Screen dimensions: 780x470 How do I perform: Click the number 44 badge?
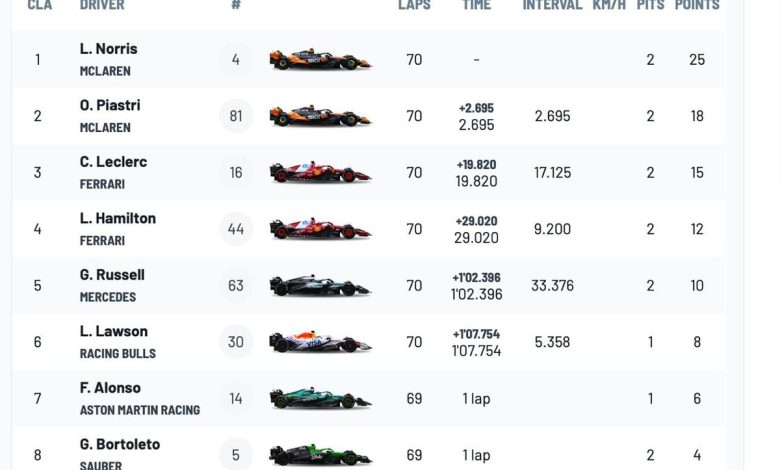pyautogui.click(x=236, y=229)
